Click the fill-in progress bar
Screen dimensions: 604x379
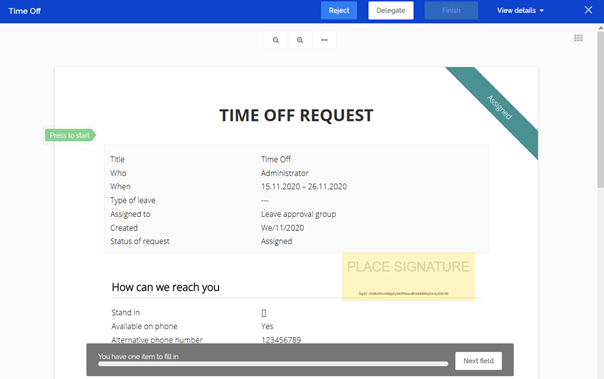273,364
